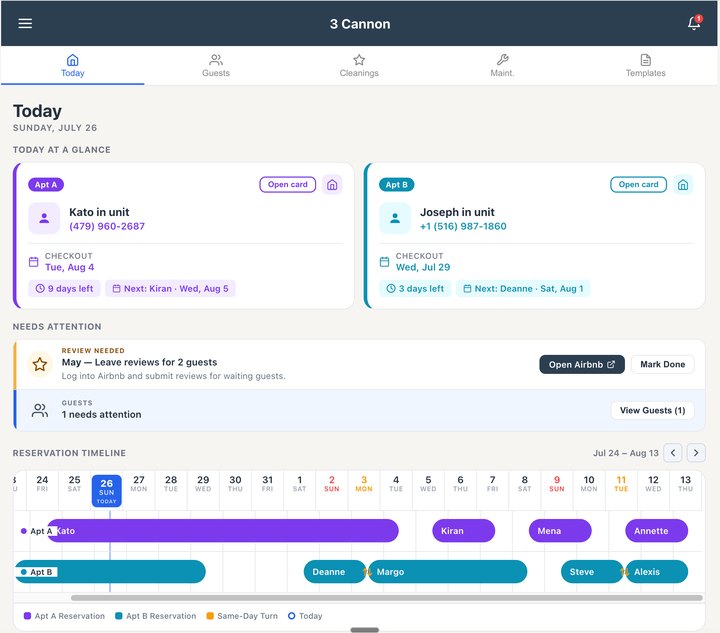The height and width of the screenshot is (633, 720).
Task: Switch to the Guests tab
Action: coord(216,66)
